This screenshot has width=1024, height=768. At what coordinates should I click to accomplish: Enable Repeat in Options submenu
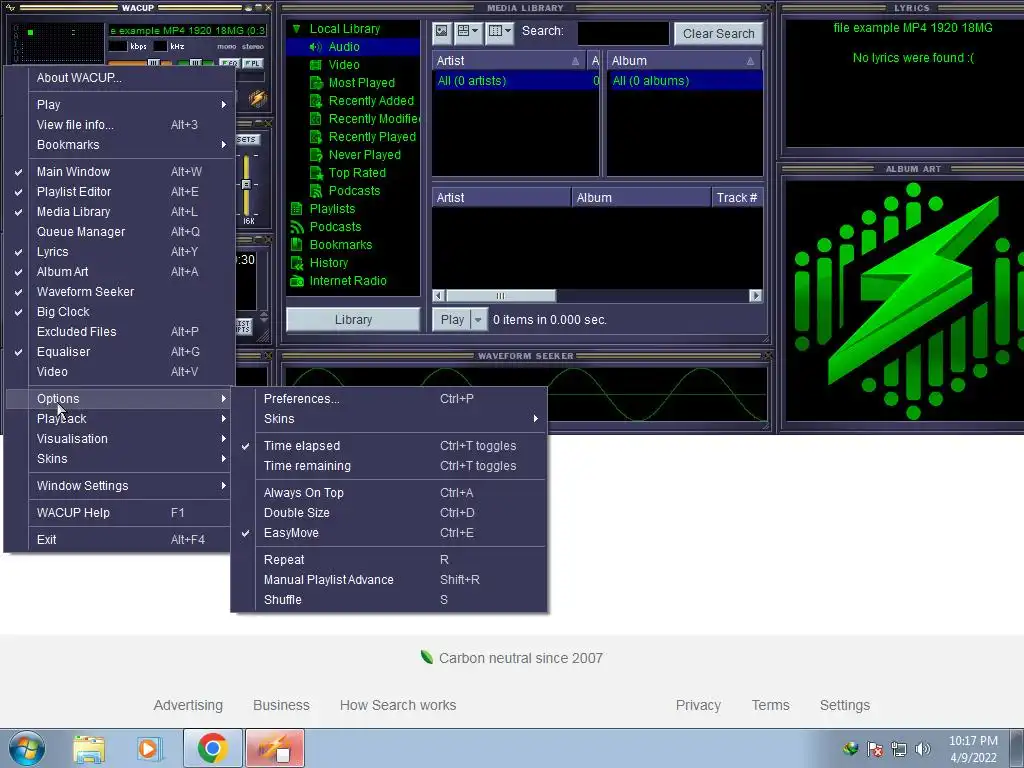click(389, 560)
